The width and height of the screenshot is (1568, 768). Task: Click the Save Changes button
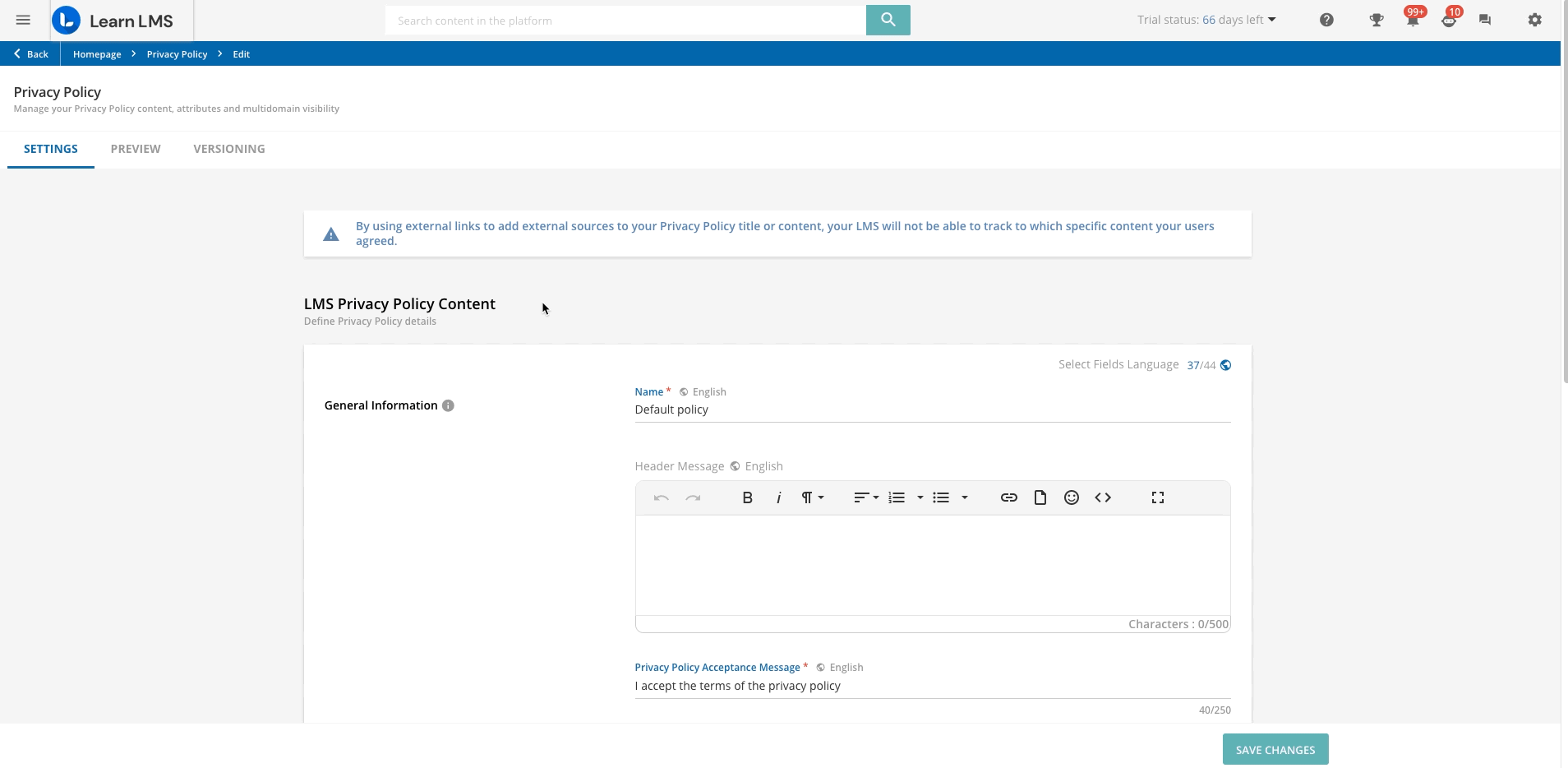click(1275, 750)
